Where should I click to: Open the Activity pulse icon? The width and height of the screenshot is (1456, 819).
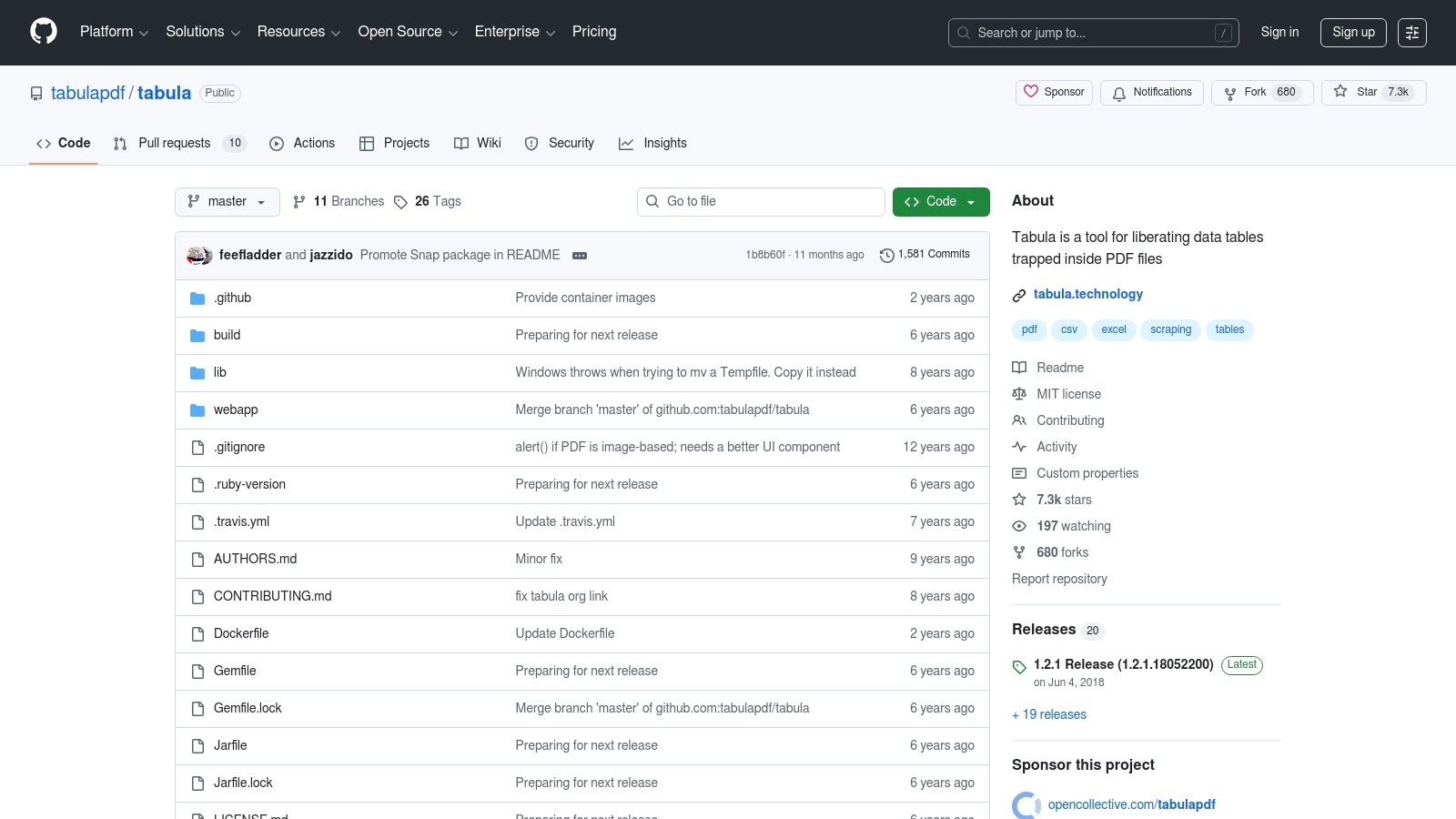(x=1019, y=447)
